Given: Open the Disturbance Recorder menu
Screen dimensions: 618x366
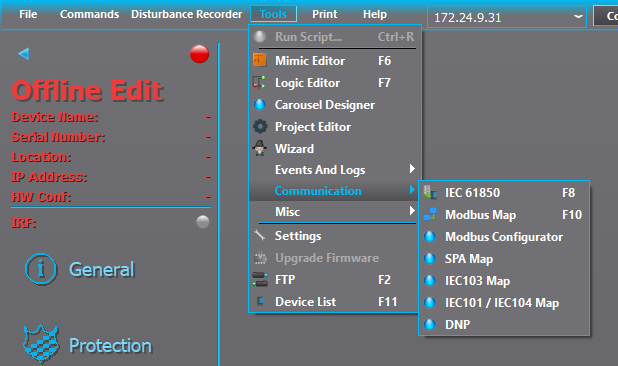Looking at the screenshot, I should tap(186, 14).
